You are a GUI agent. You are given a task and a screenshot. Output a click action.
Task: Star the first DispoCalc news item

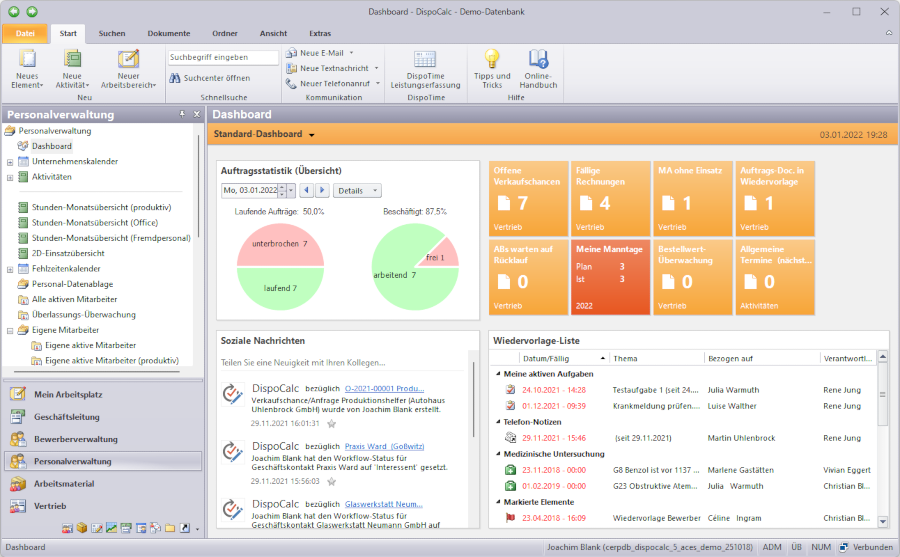[x=331, y=424]
